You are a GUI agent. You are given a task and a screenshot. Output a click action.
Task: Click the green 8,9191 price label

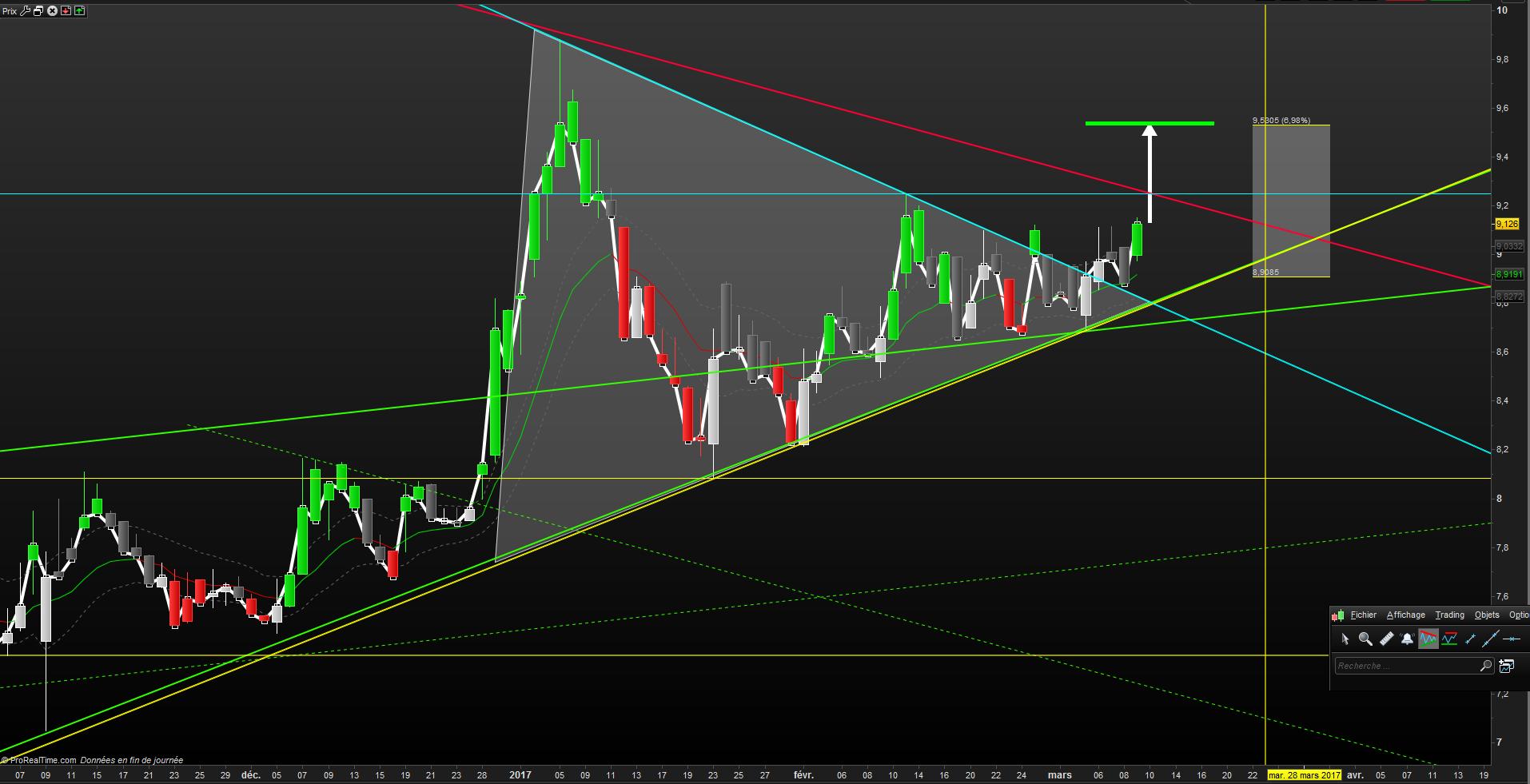pyautogui.click(x=1509, y=274)
